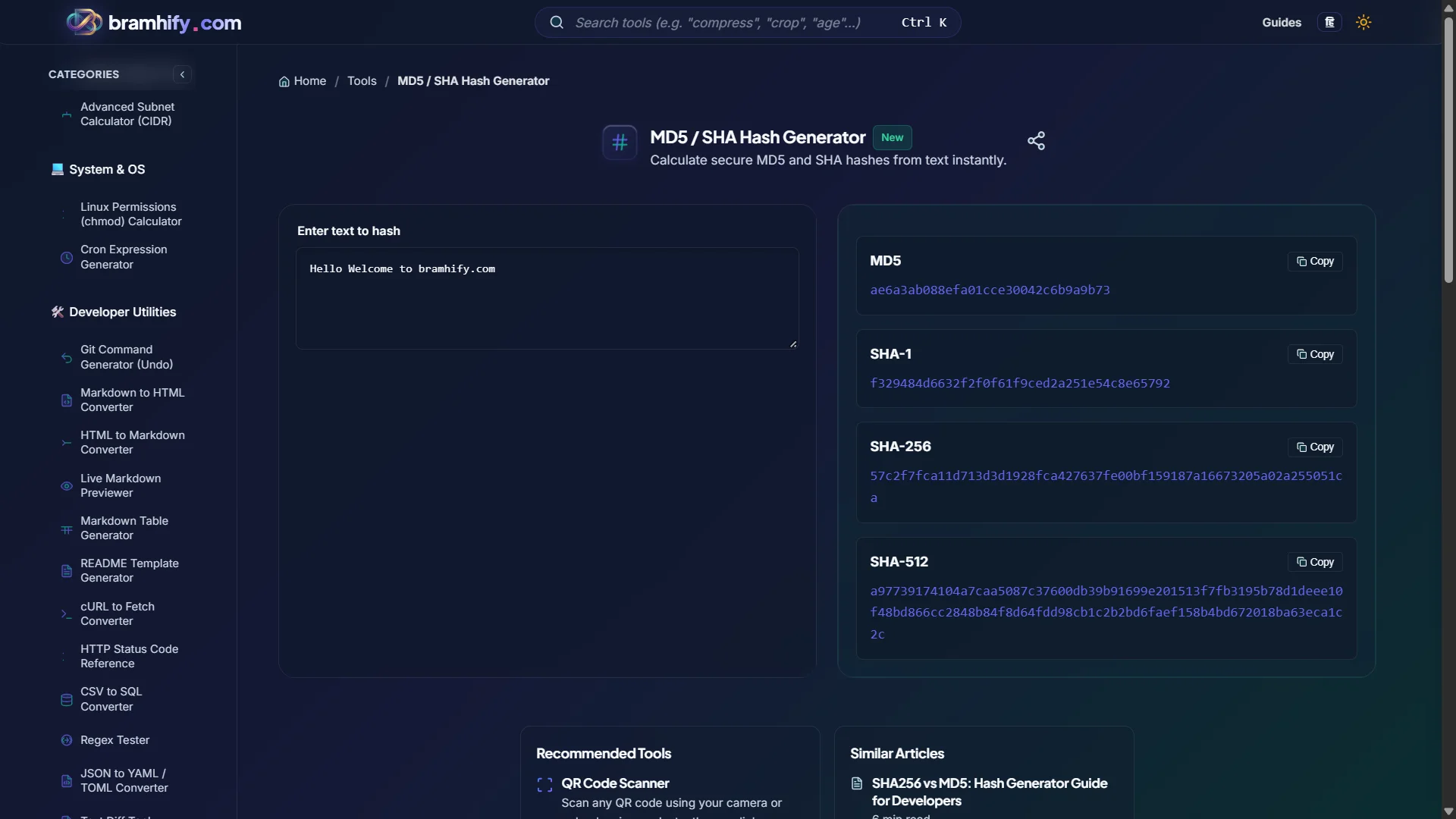Go to Home breadcrumb
The image size is (1456, 819).
point(303,81)
